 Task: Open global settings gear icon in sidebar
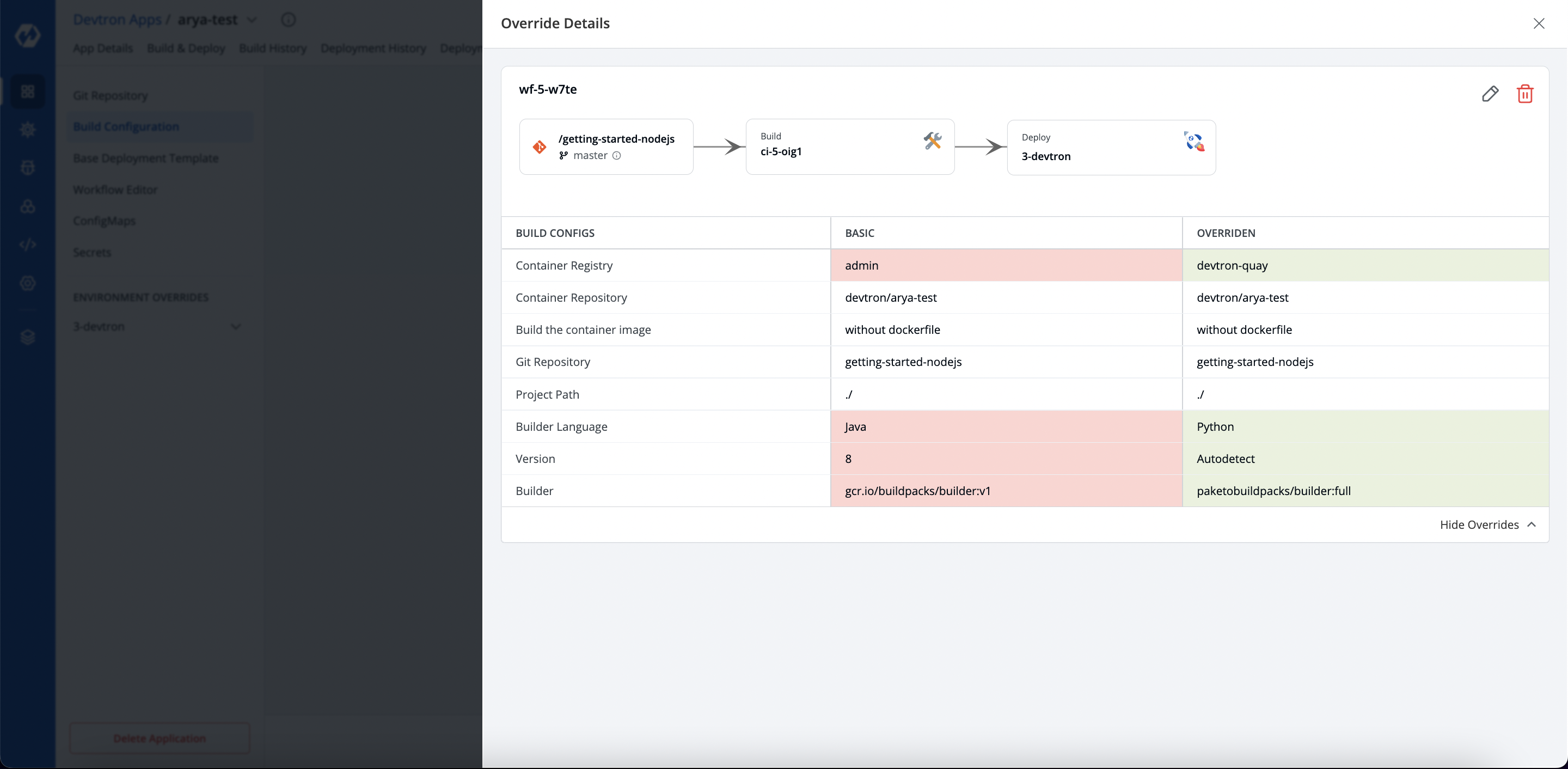click(27, 283)
